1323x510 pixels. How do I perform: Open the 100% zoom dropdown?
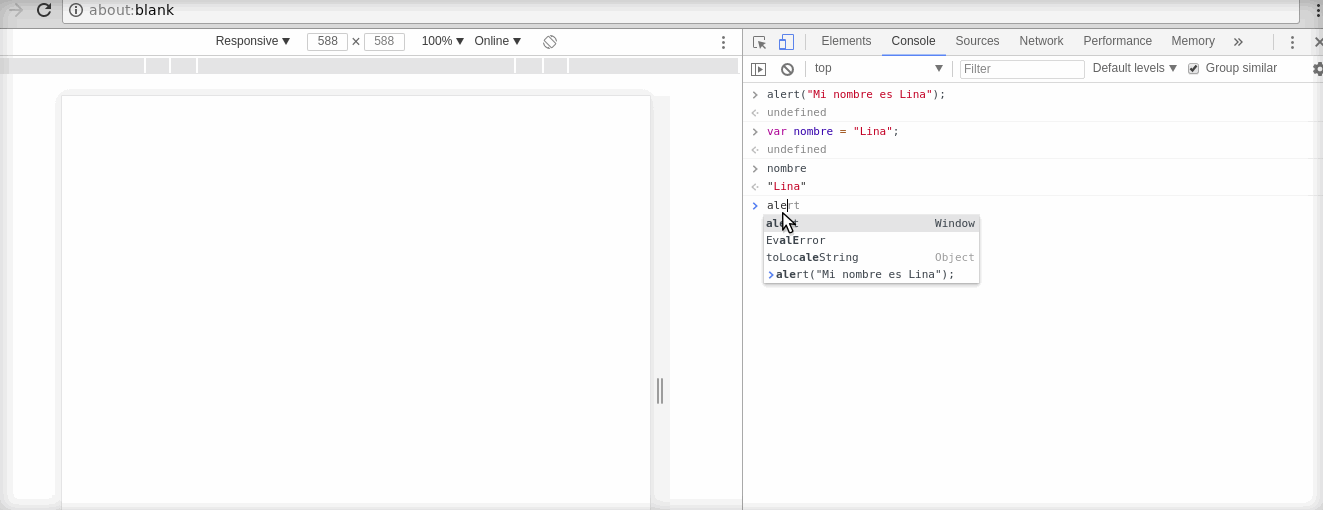(x=443, y=41)
